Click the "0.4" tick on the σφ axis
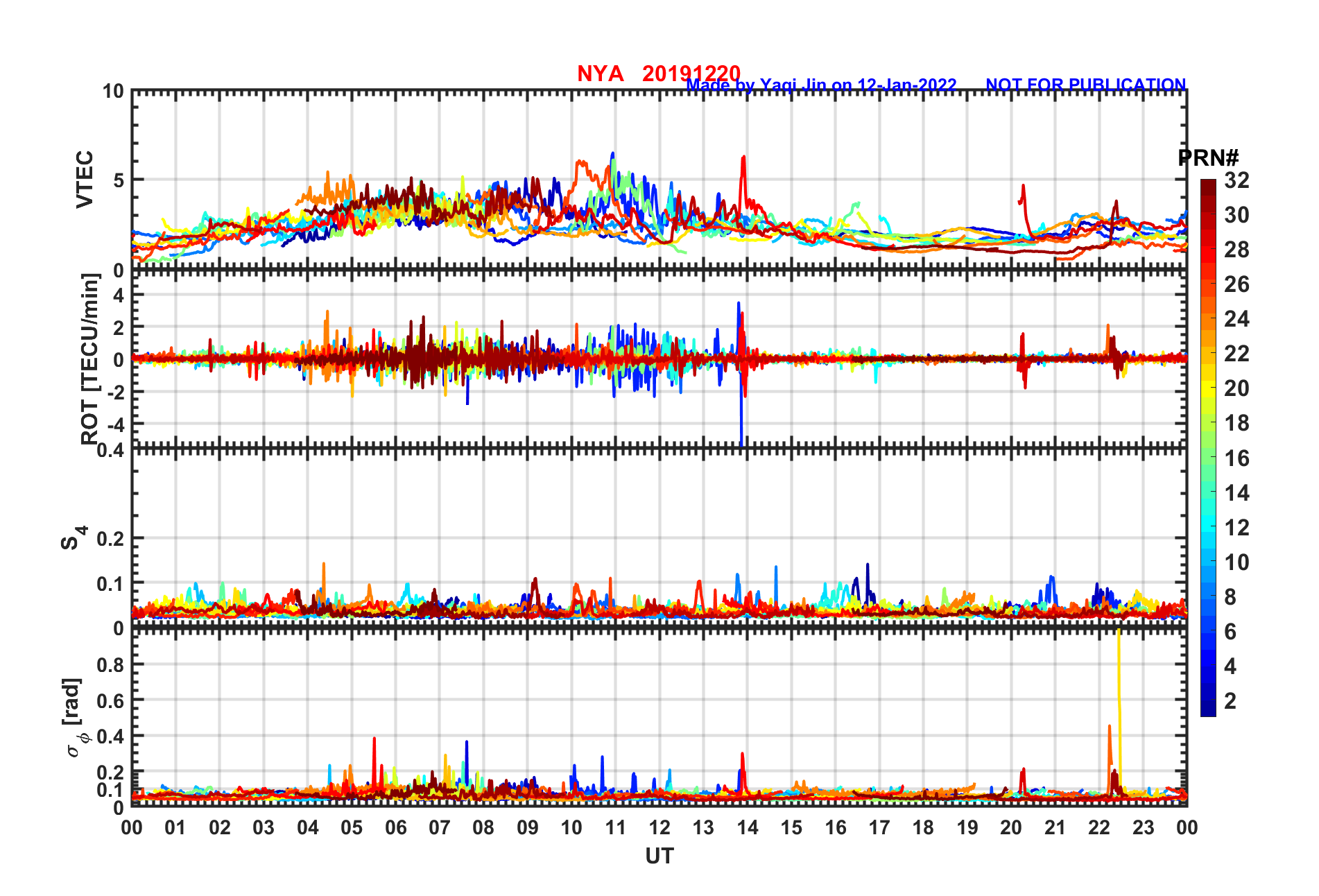 (x=111, y=736)
